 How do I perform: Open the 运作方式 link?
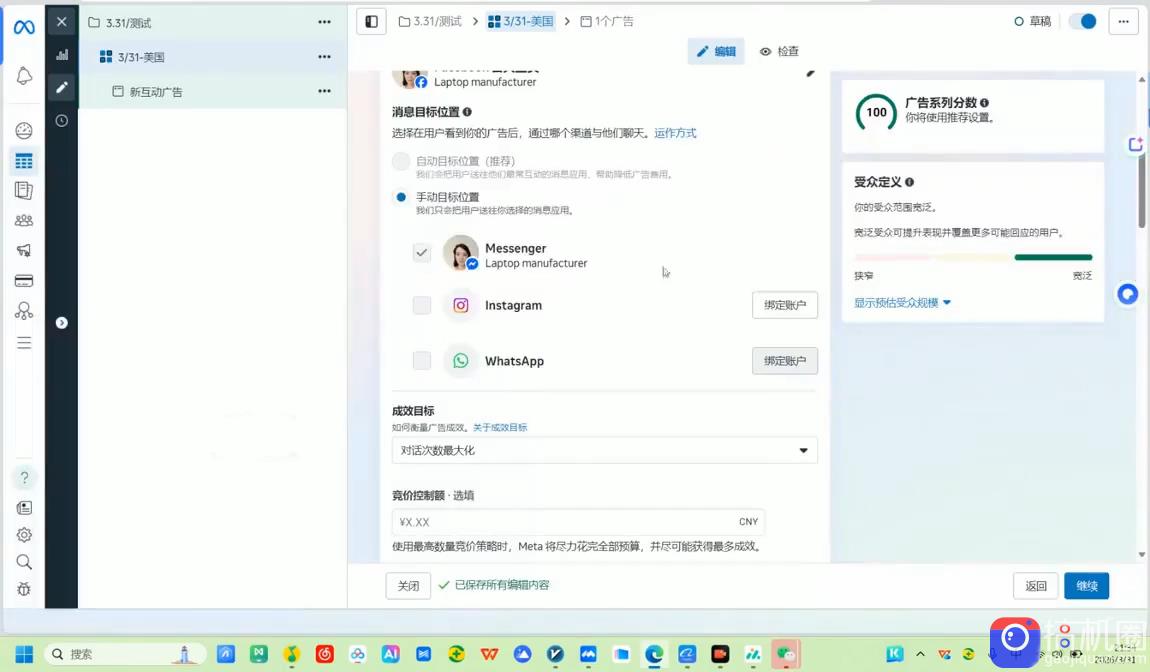(675, 133)
